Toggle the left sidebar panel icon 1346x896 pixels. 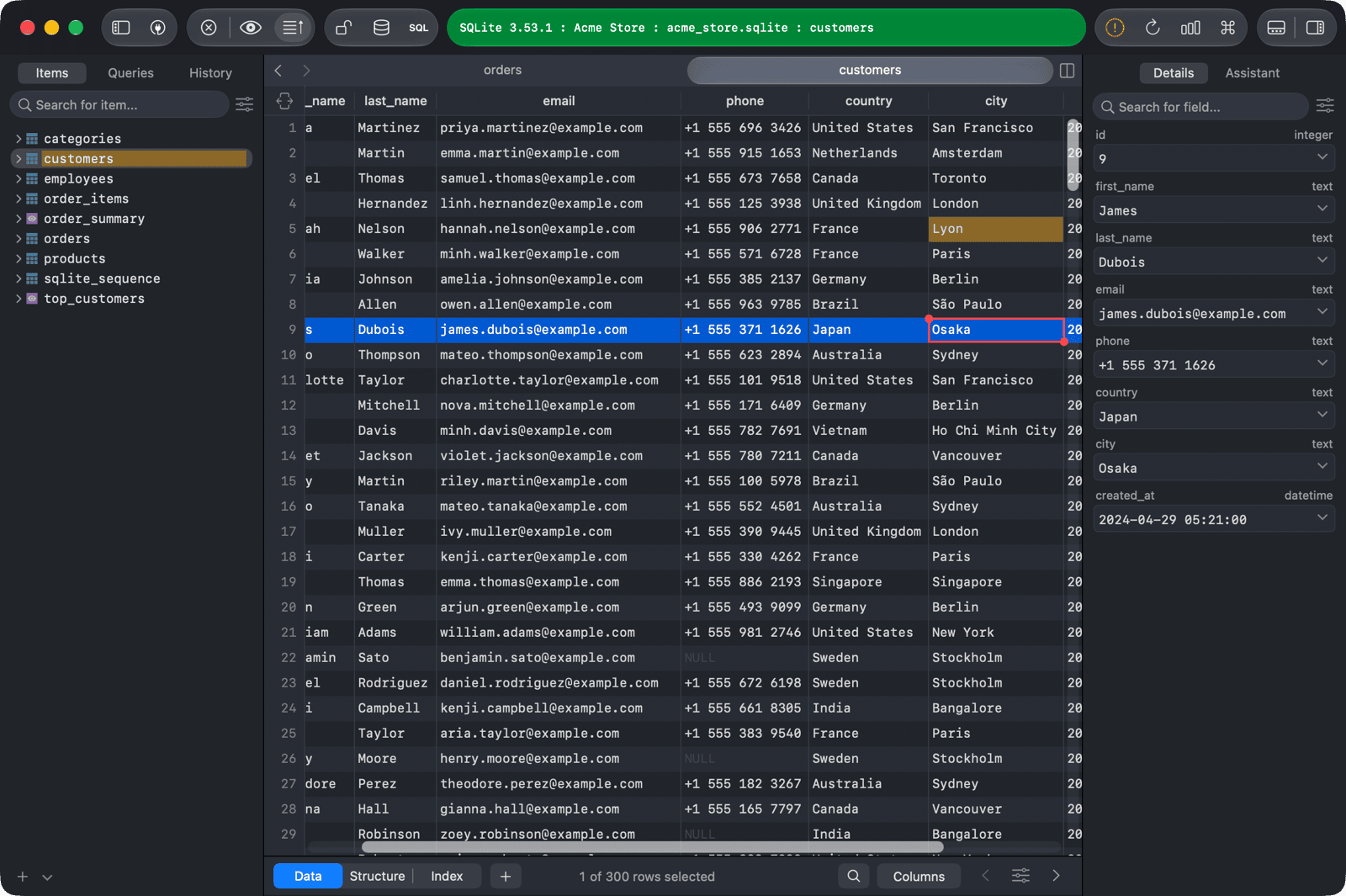pos(121,28)
